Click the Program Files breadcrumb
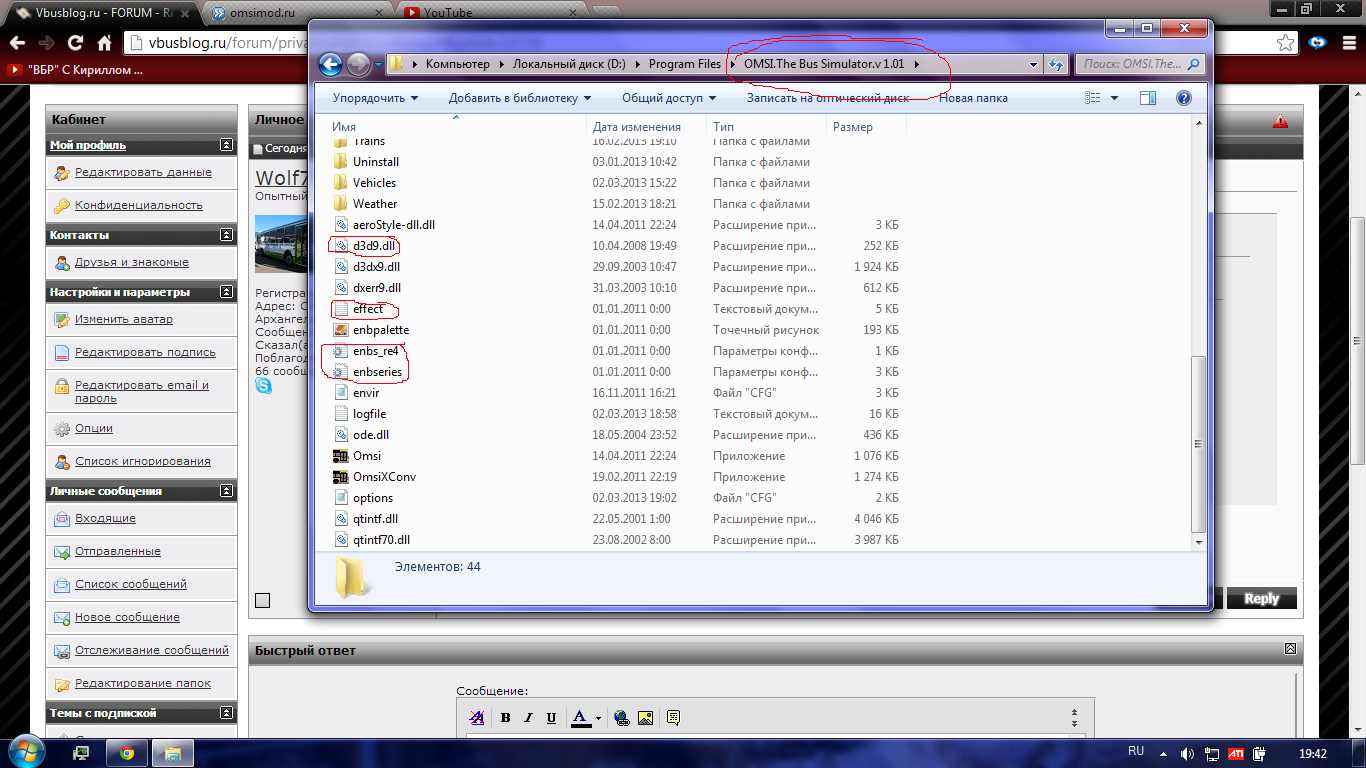The width and height of the screenshot is (1366, 768). (x=685, y=64)
